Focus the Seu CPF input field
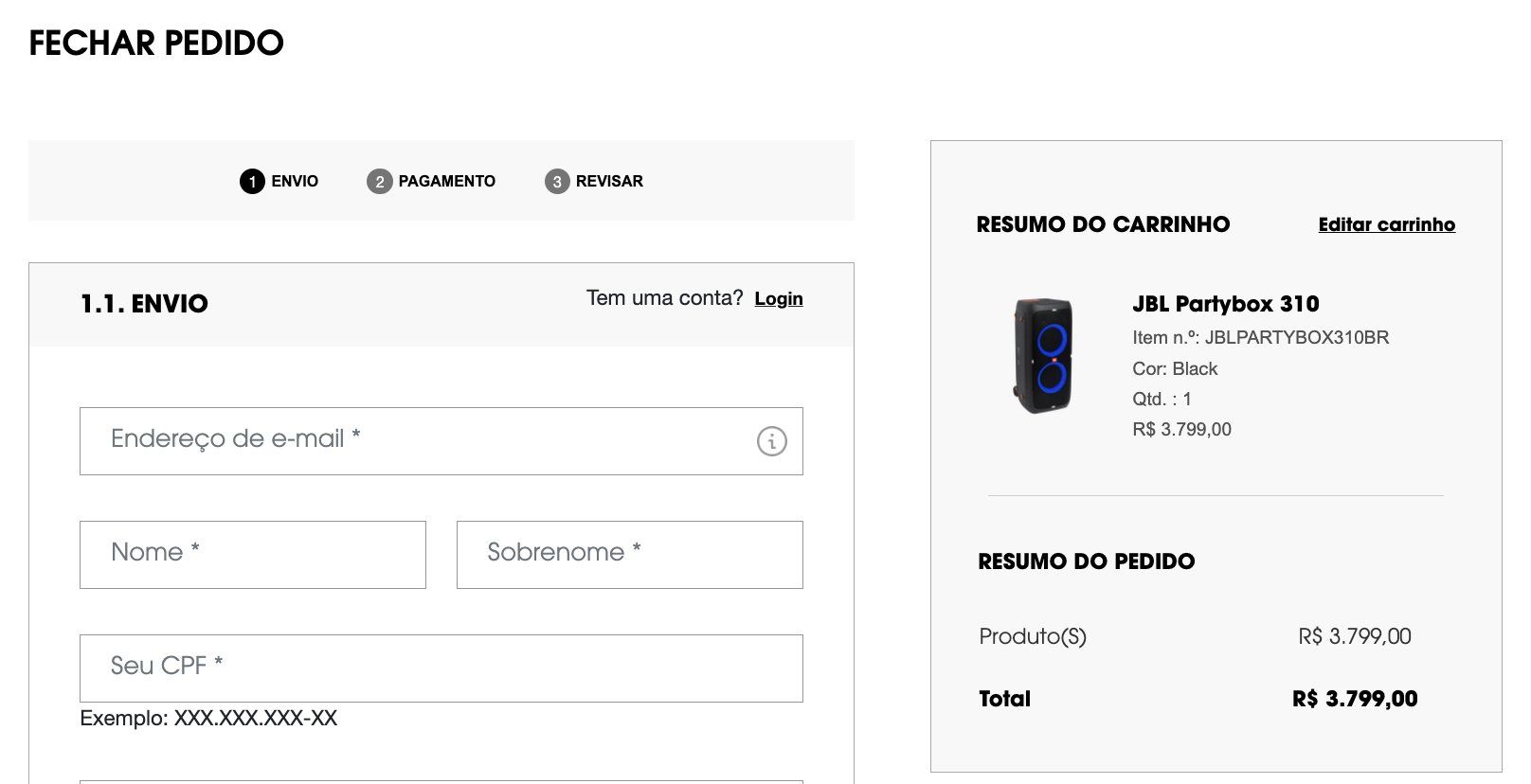 tap(441, 668)
